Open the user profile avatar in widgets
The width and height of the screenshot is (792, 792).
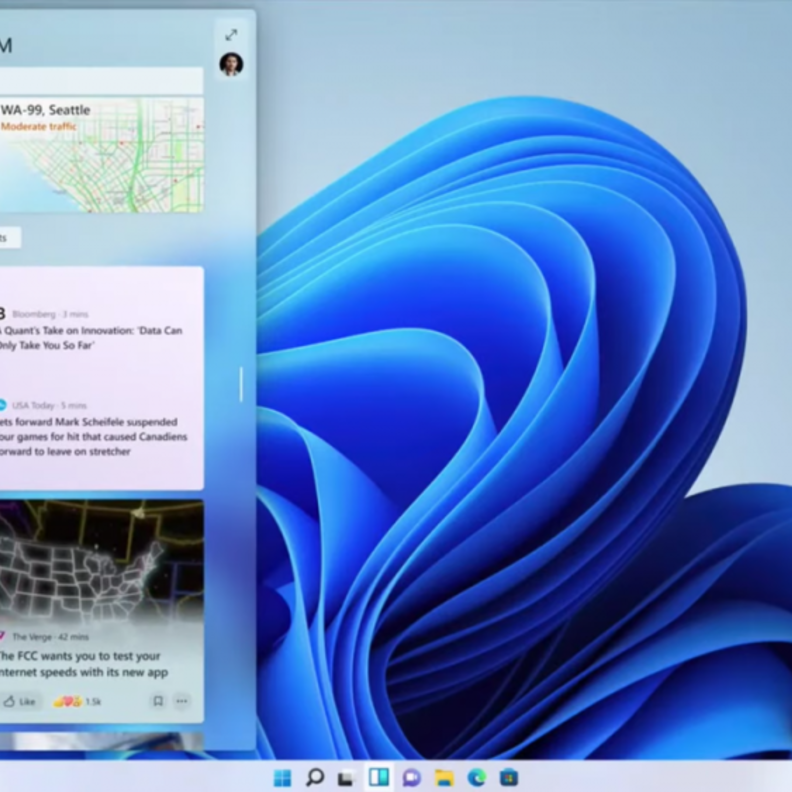[231, 64]
